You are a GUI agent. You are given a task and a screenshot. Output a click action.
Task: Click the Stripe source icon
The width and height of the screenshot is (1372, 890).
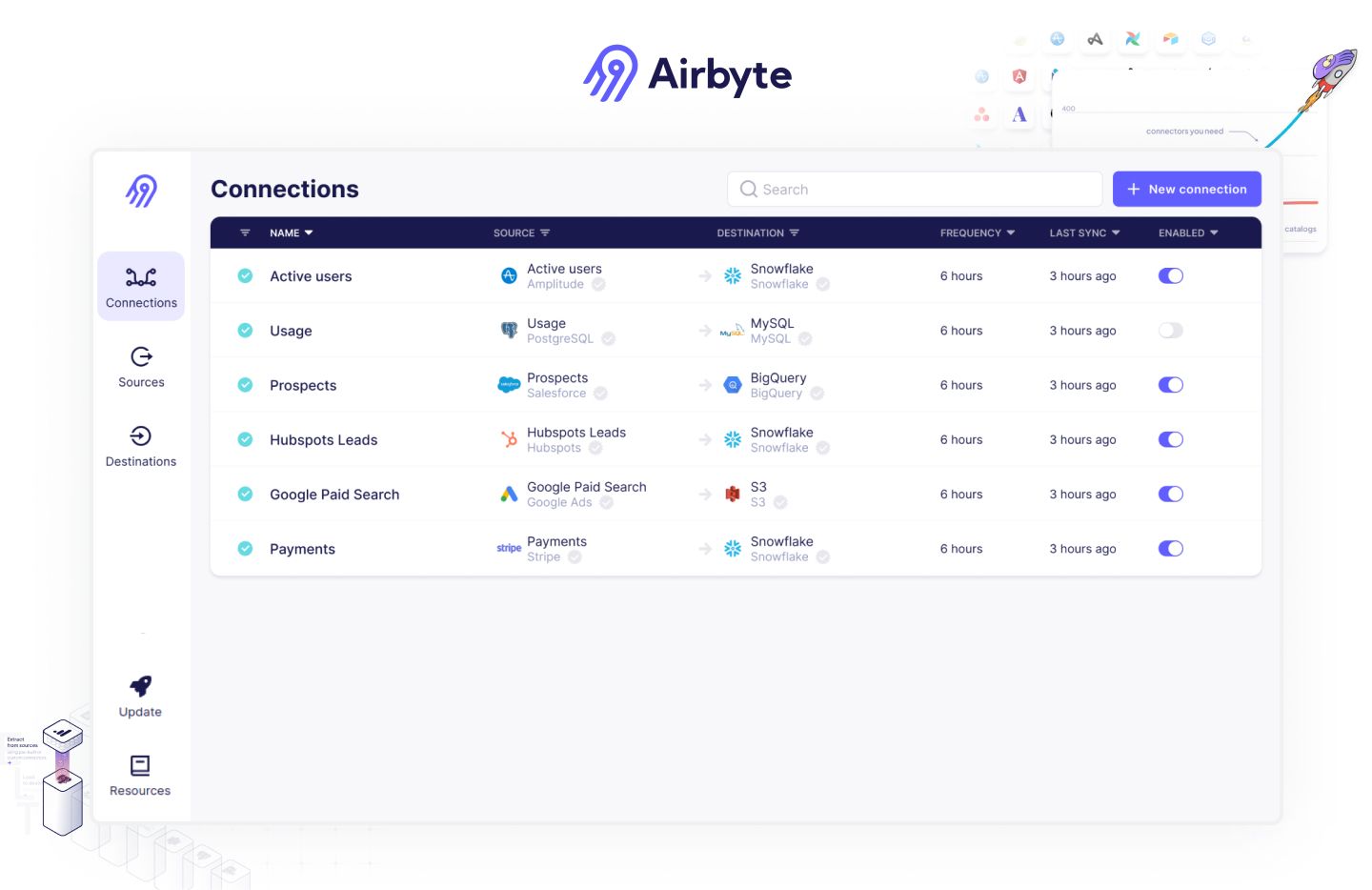click(x=509, y=549)
